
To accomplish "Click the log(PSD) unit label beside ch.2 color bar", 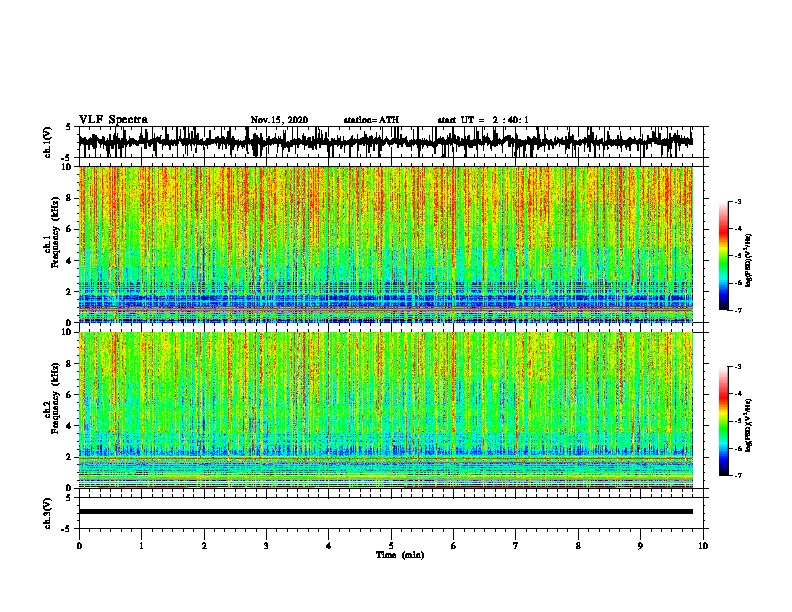I will 749,425.
